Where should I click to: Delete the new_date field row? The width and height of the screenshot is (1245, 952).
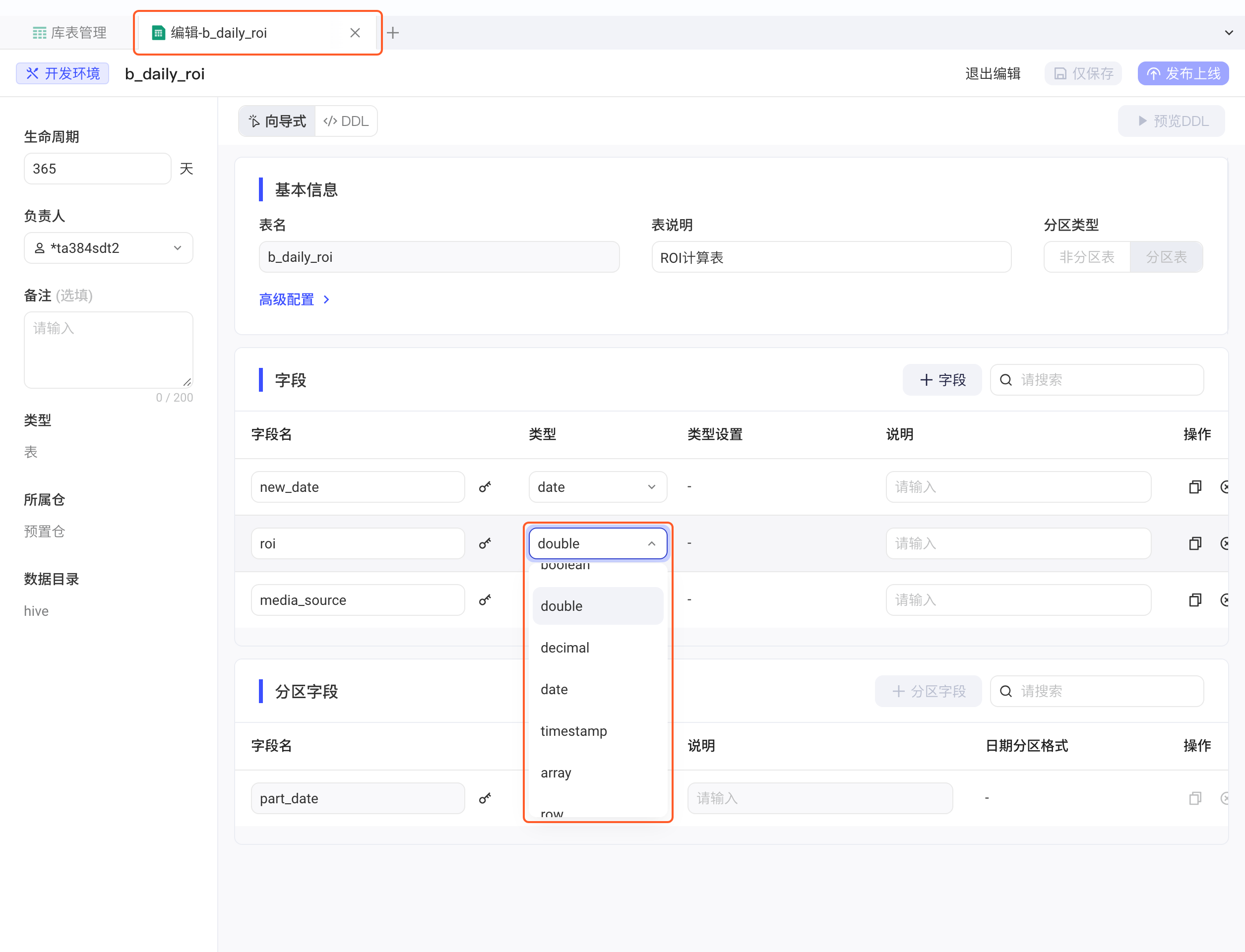(1225, 487)
